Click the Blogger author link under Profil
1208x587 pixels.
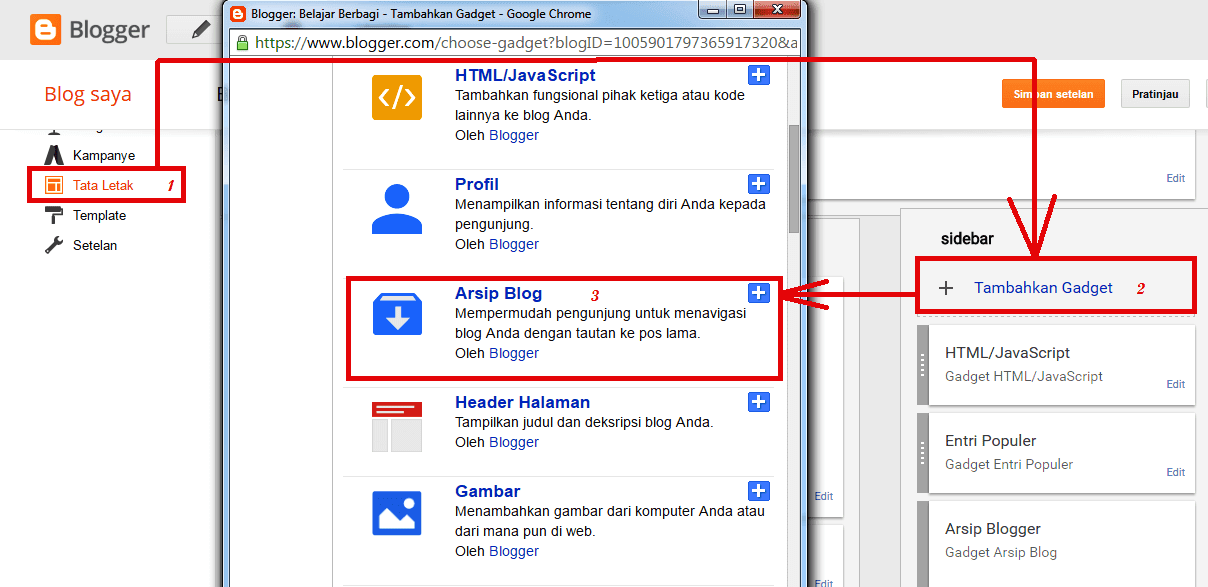(x=514, y=244)
